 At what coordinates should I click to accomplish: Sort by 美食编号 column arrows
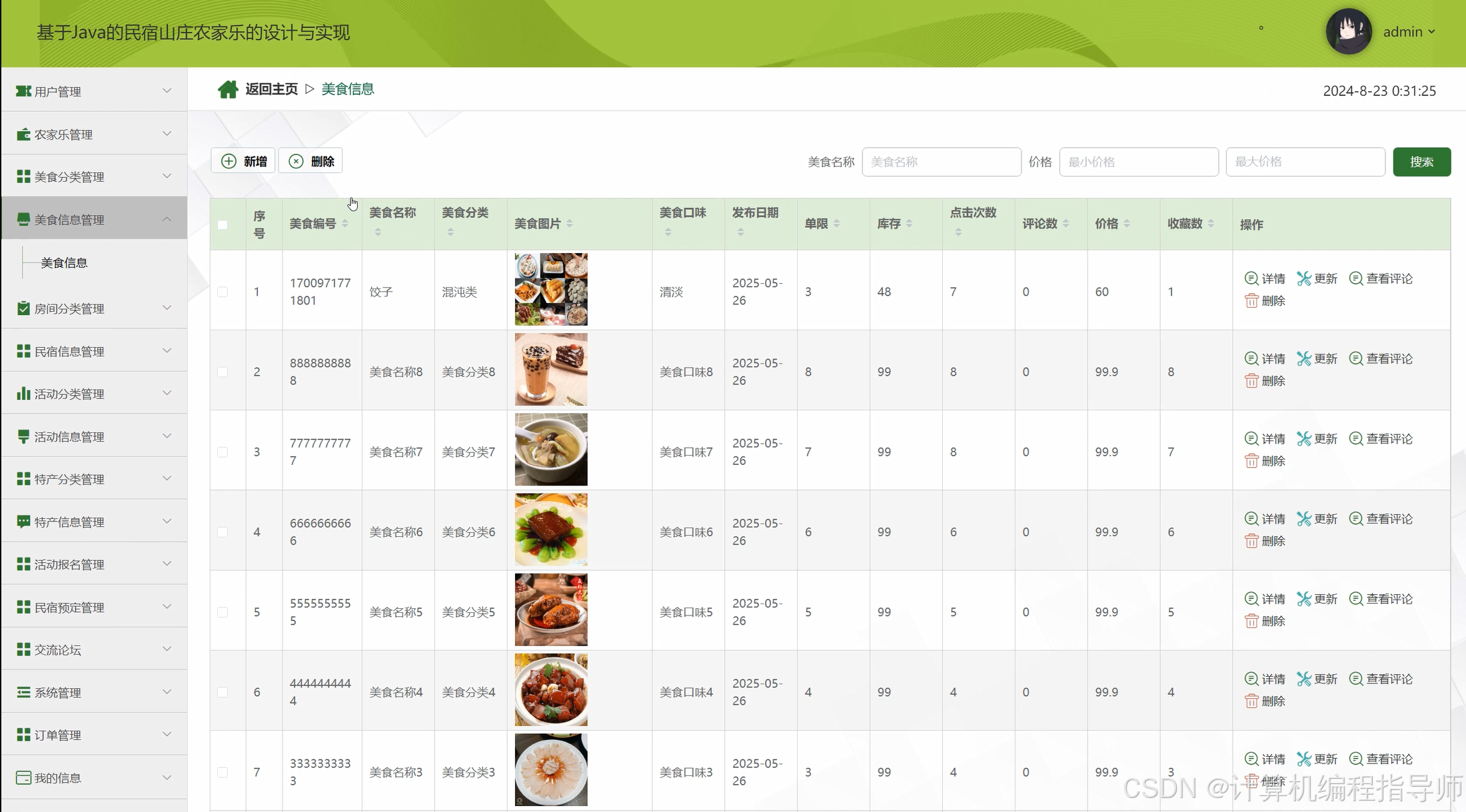click(x=345, y=224)
